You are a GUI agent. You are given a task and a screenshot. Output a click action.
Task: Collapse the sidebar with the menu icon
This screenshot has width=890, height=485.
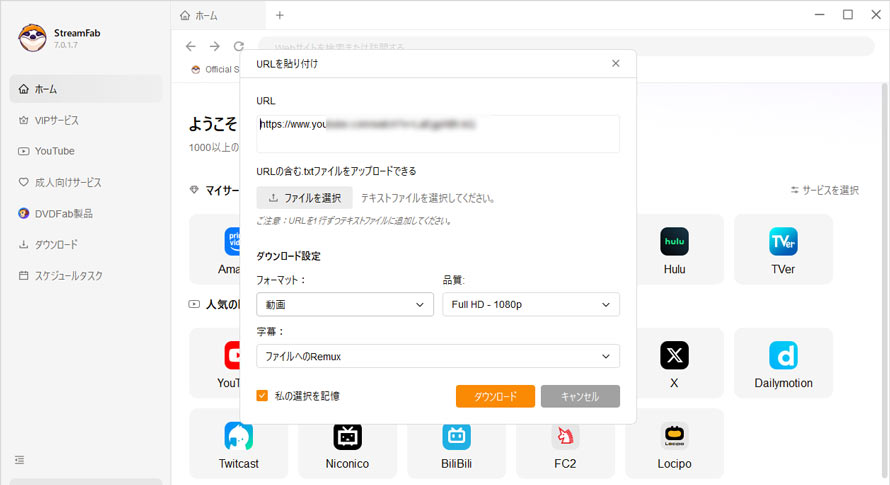[x=19, y=460]
